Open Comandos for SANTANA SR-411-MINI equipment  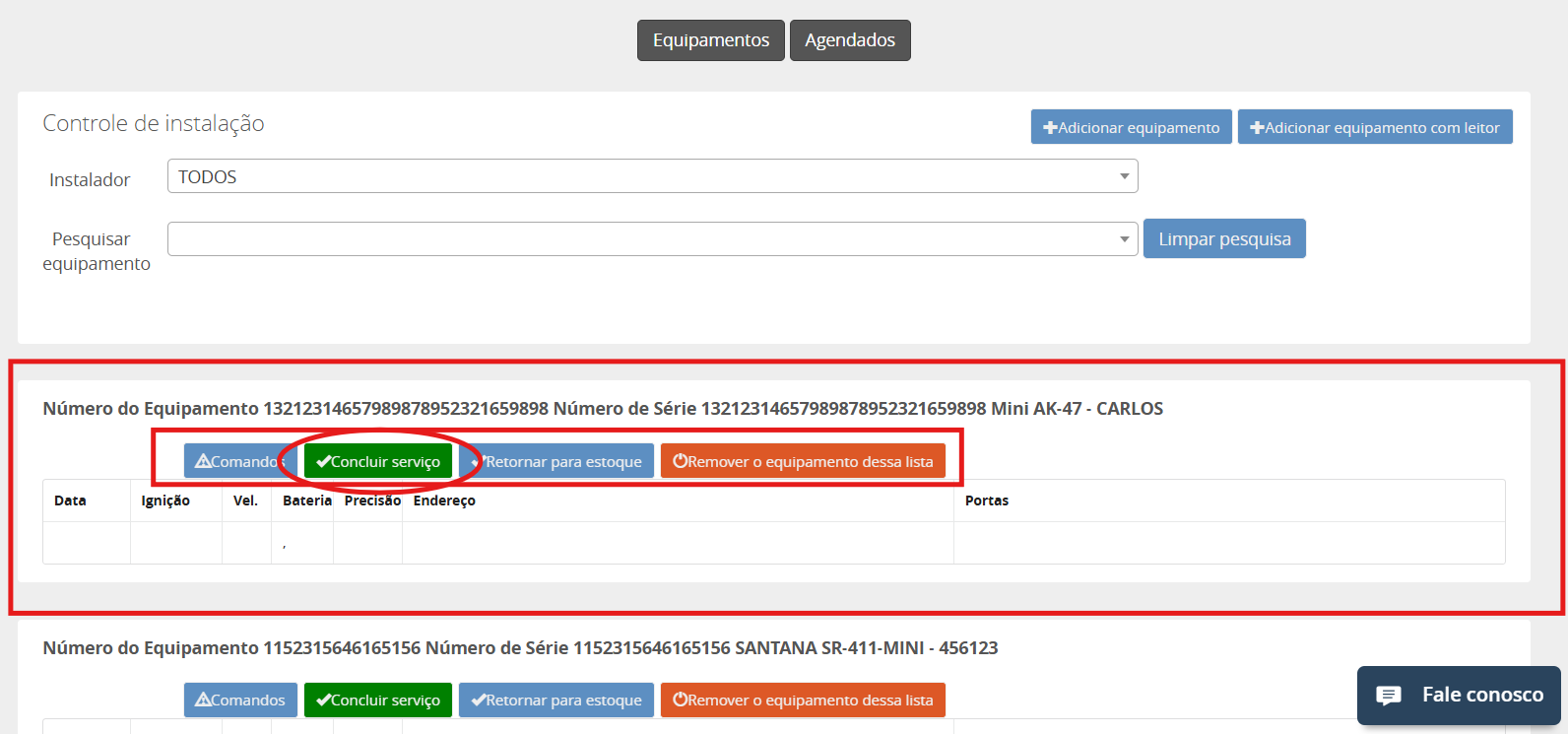tap(240, 701)
